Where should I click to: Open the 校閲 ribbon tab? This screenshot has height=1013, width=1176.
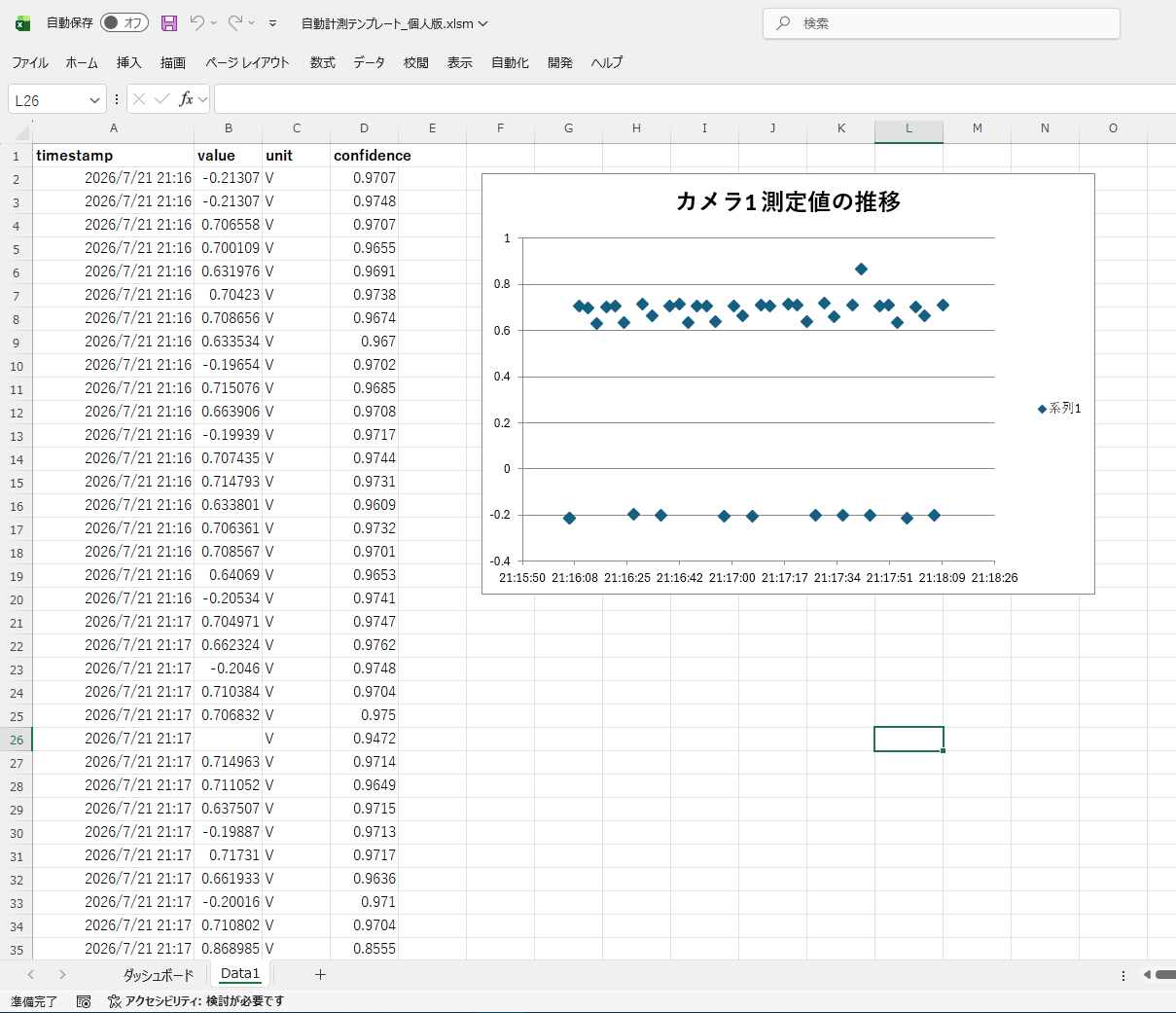tap(416, 62)
